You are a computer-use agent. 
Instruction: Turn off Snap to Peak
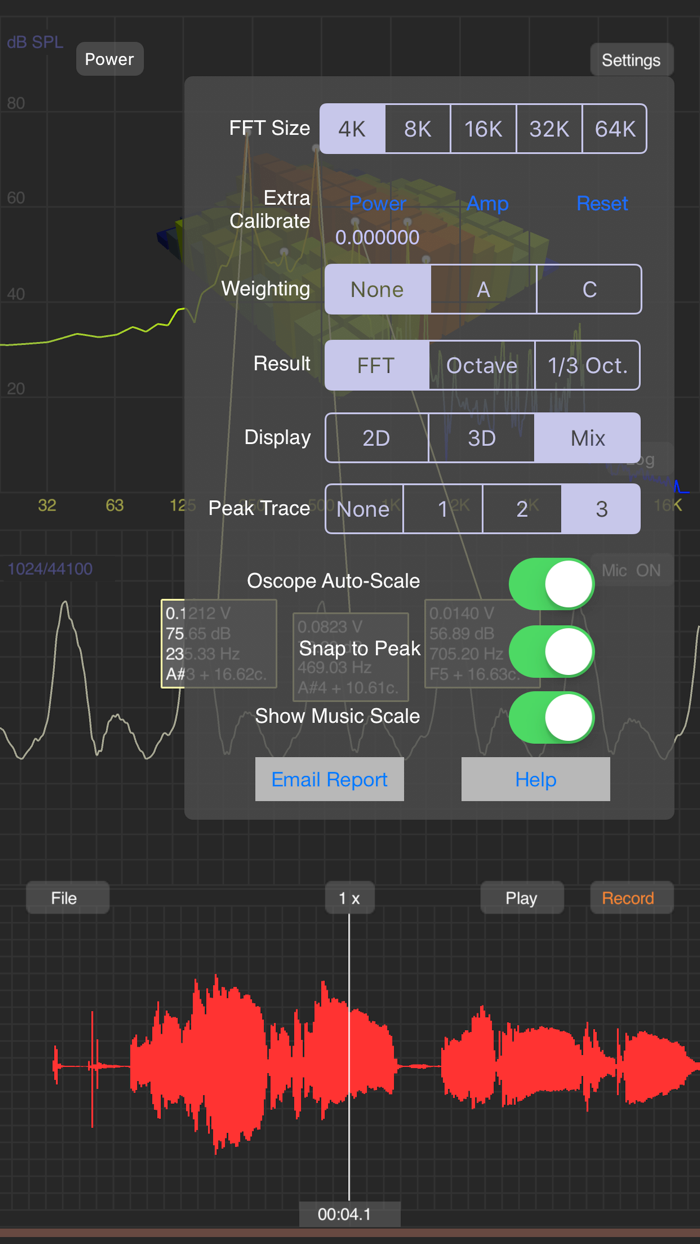coord(551,651)
